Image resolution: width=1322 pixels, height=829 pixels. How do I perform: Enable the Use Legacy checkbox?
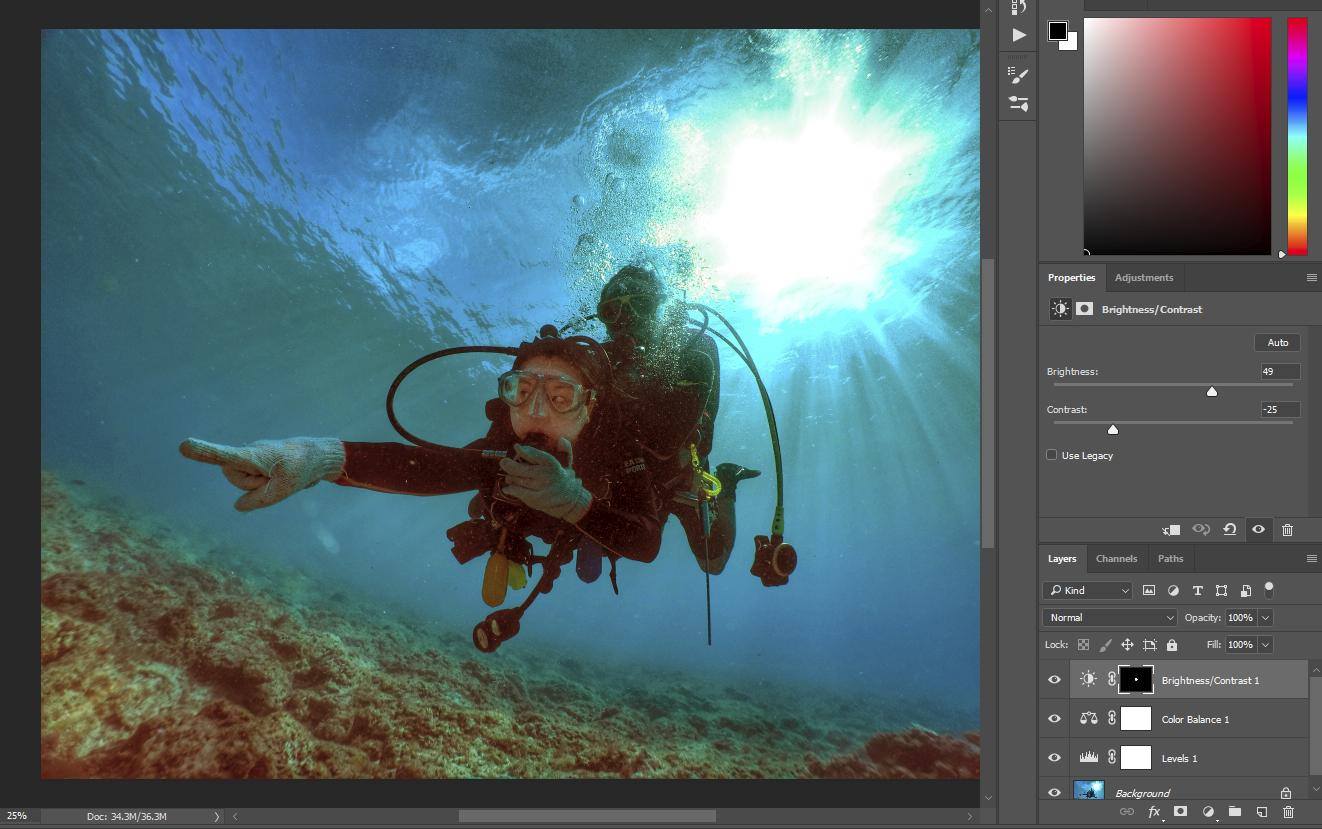tap(1051, 455)
